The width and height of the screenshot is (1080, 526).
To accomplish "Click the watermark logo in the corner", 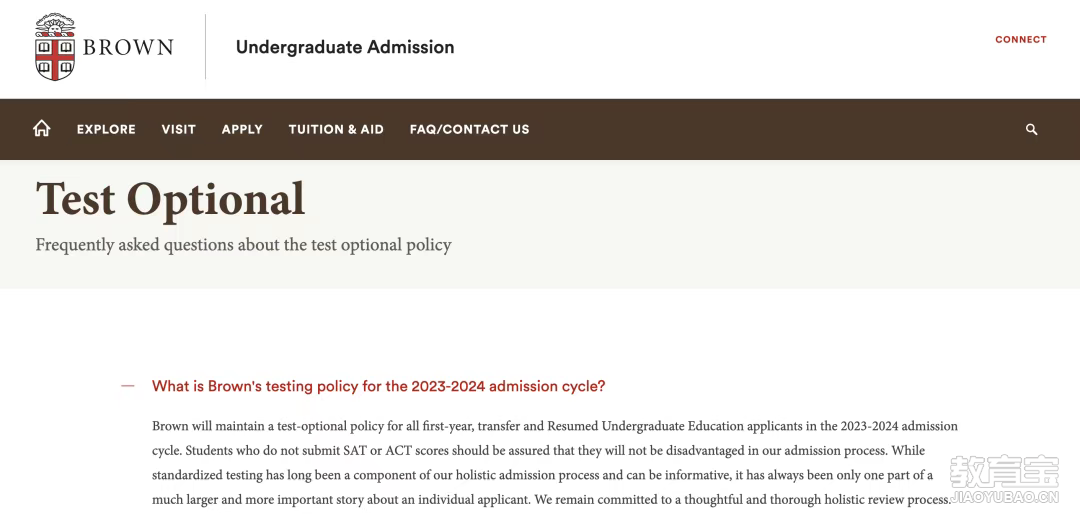I will point(1003,472).
